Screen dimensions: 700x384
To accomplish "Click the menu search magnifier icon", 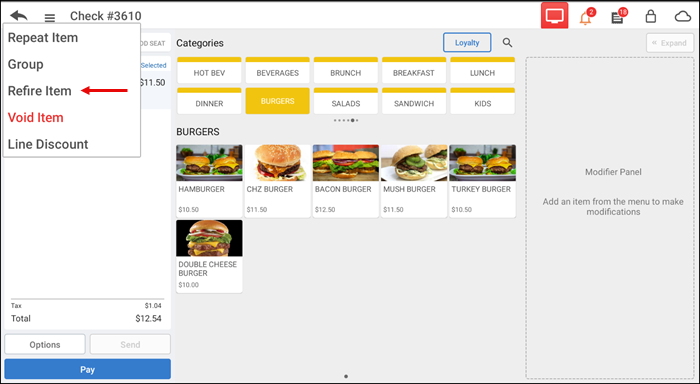I will (x=507, y=42).
